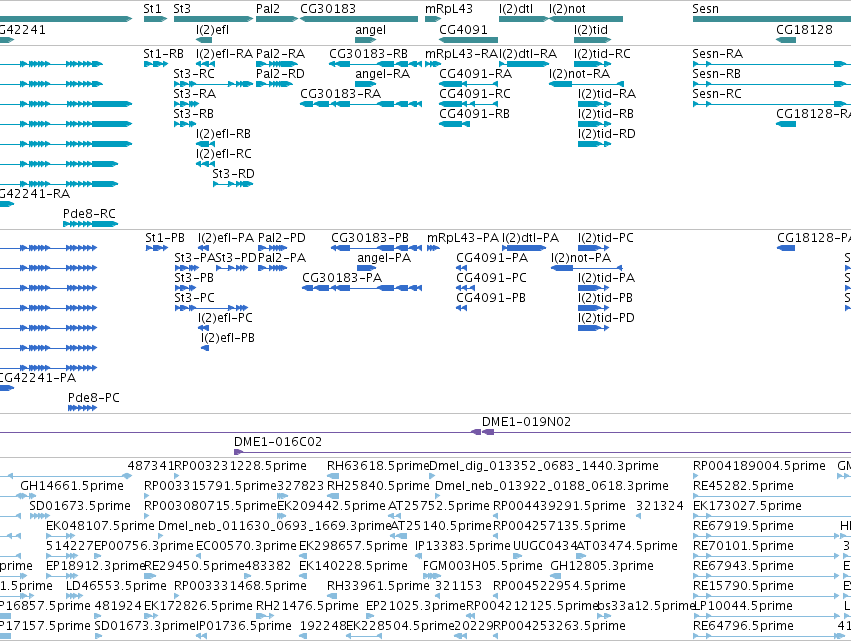
Task: Select the Sesn gene label
Action: (x=706, y=9)
